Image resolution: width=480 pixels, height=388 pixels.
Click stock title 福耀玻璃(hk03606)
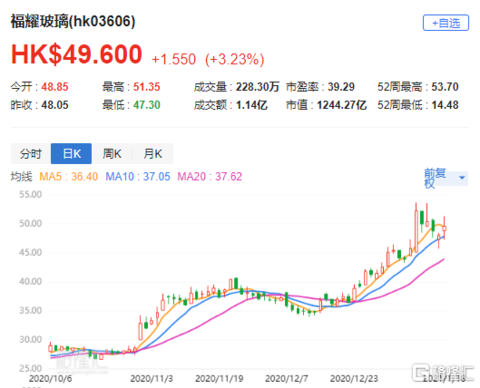(x=73, y=21)
